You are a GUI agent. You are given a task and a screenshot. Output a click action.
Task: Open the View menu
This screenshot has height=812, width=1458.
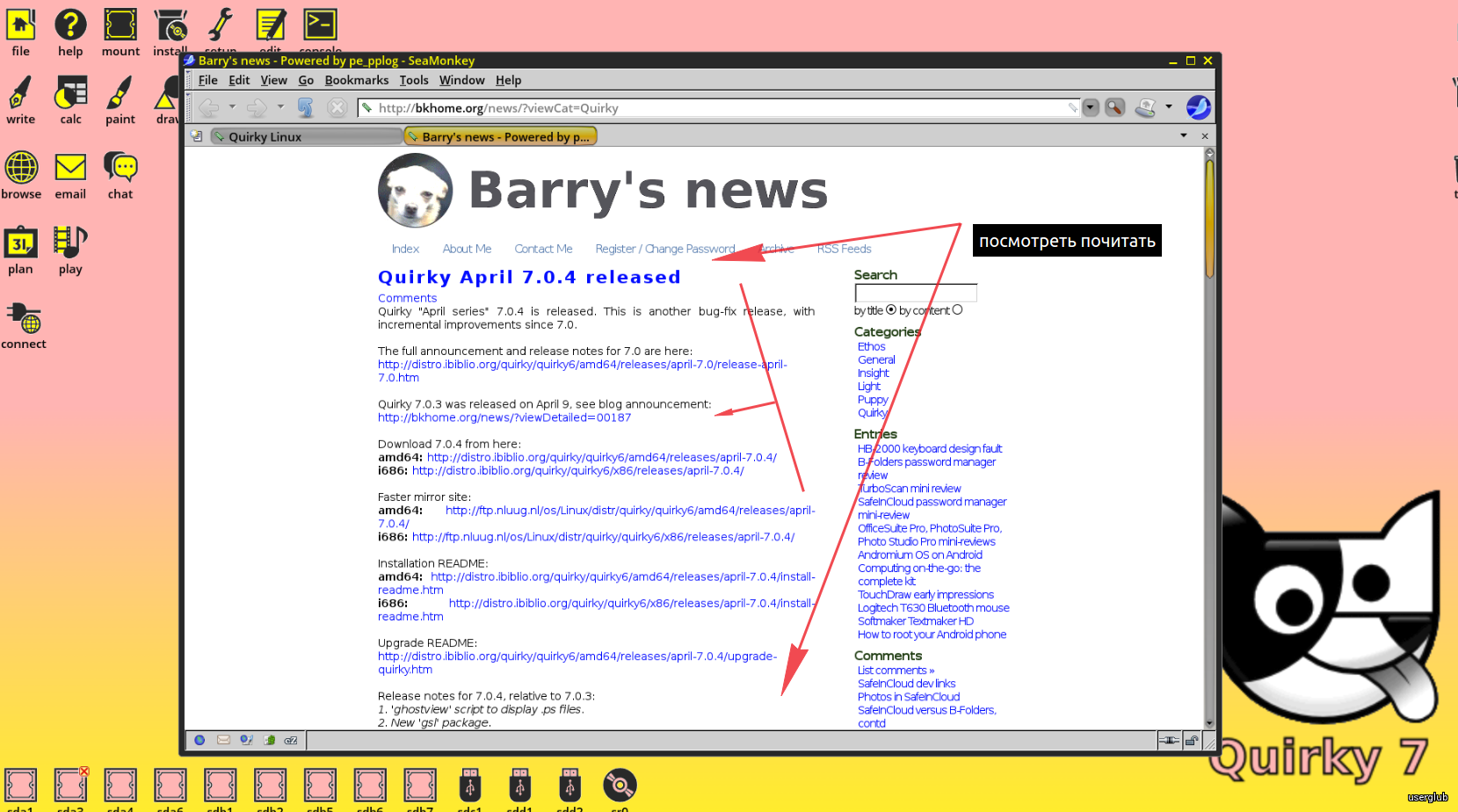(273, 80)
